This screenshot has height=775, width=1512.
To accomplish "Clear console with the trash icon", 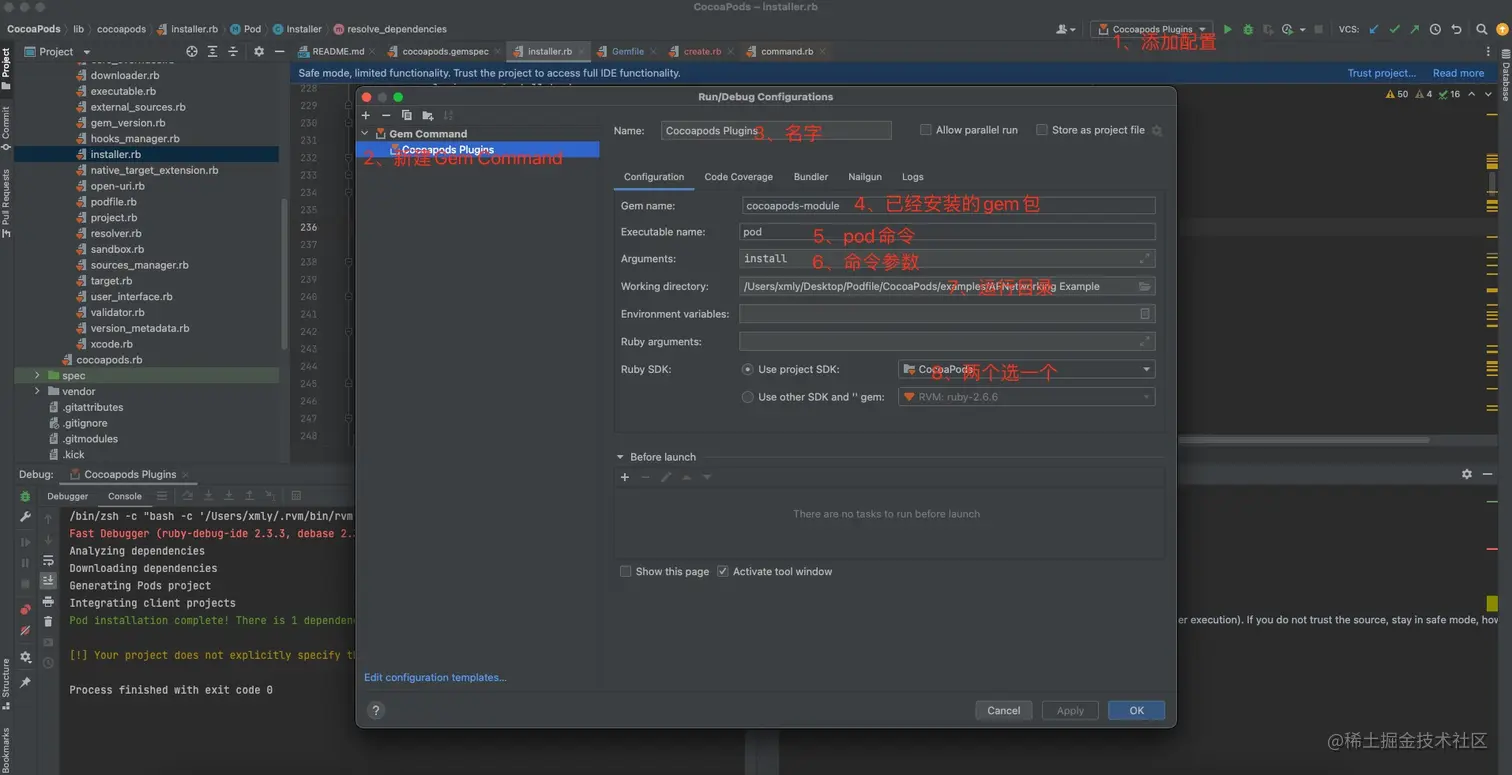I will click(x=48, y=622).
